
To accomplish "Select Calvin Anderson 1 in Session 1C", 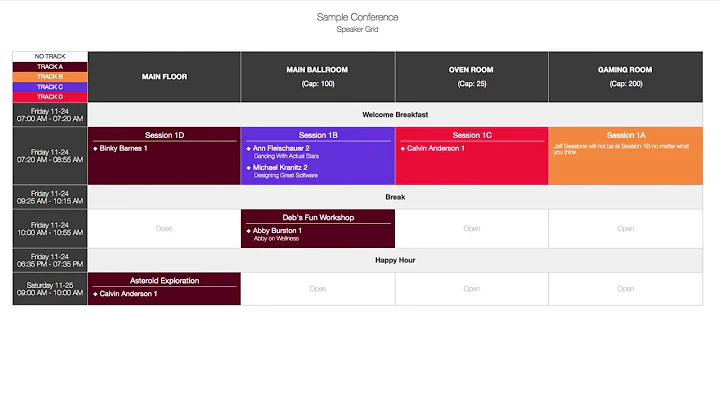I will point(435,148).
